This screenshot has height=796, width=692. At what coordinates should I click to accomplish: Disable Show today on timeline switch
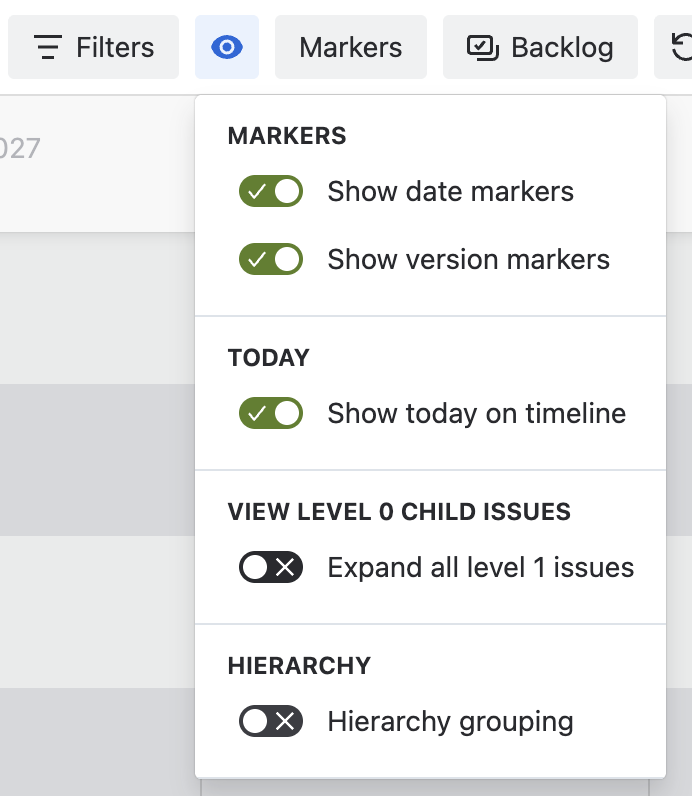coord(271,413)
